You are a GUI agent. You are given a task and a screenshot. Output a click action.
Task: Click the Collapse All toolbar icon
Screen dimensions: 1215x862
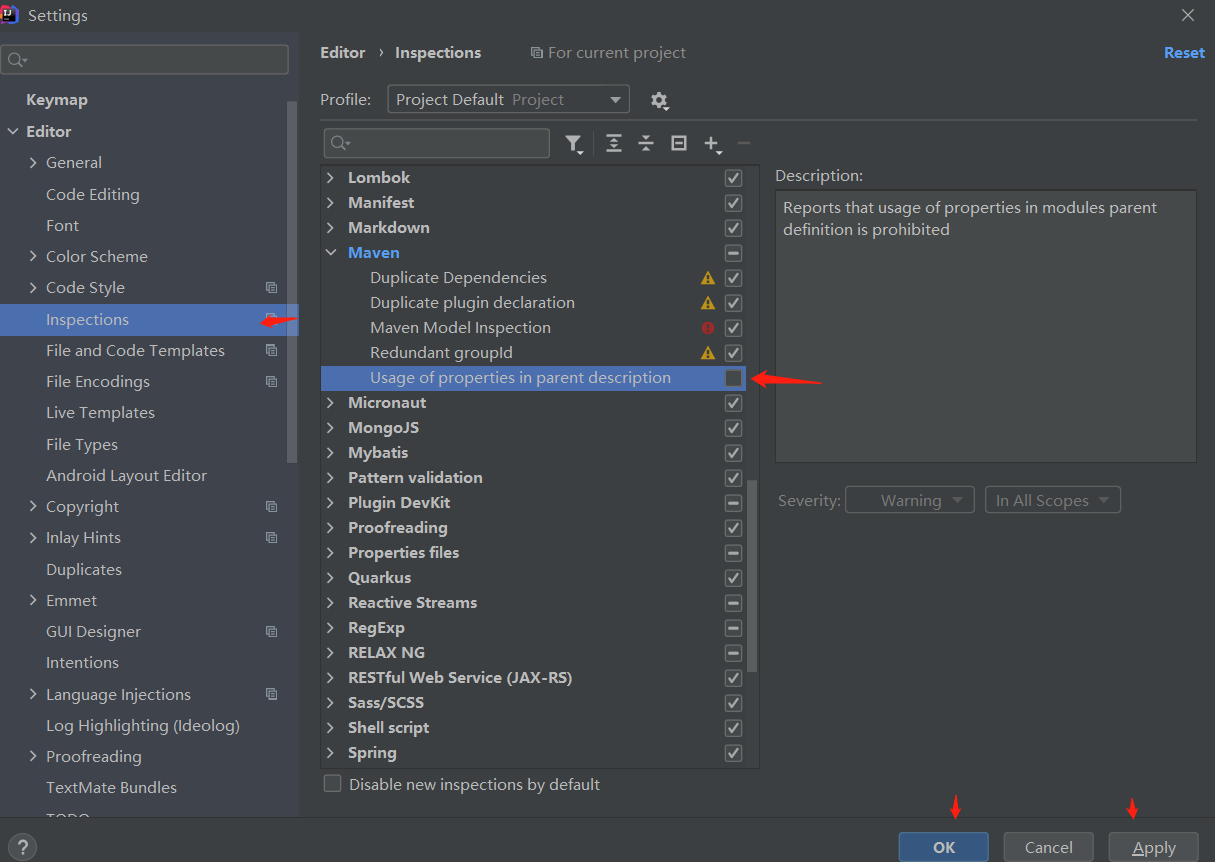coord(646,144)
